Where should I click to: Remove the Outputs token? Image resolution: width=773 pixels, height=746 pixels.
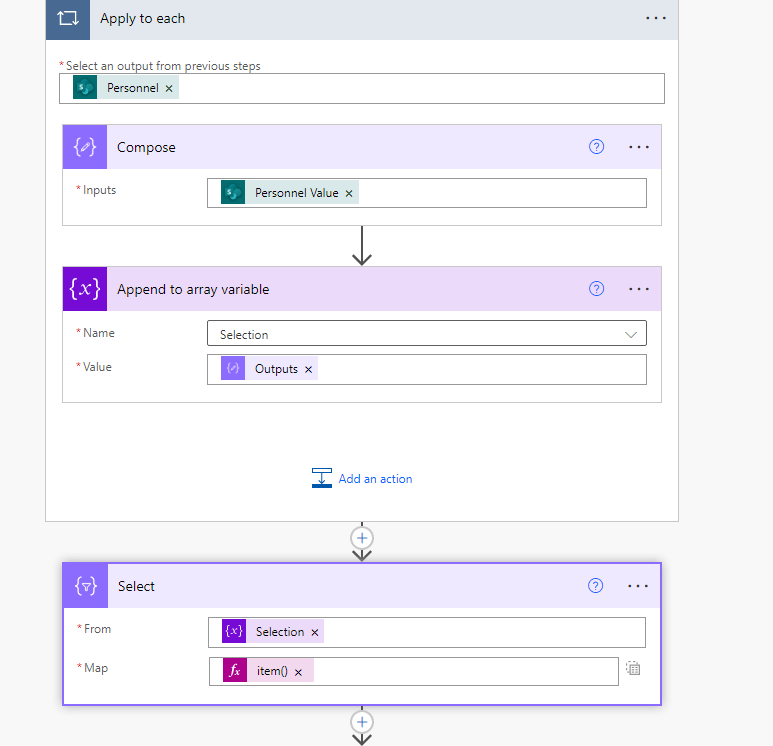[309, 369]
